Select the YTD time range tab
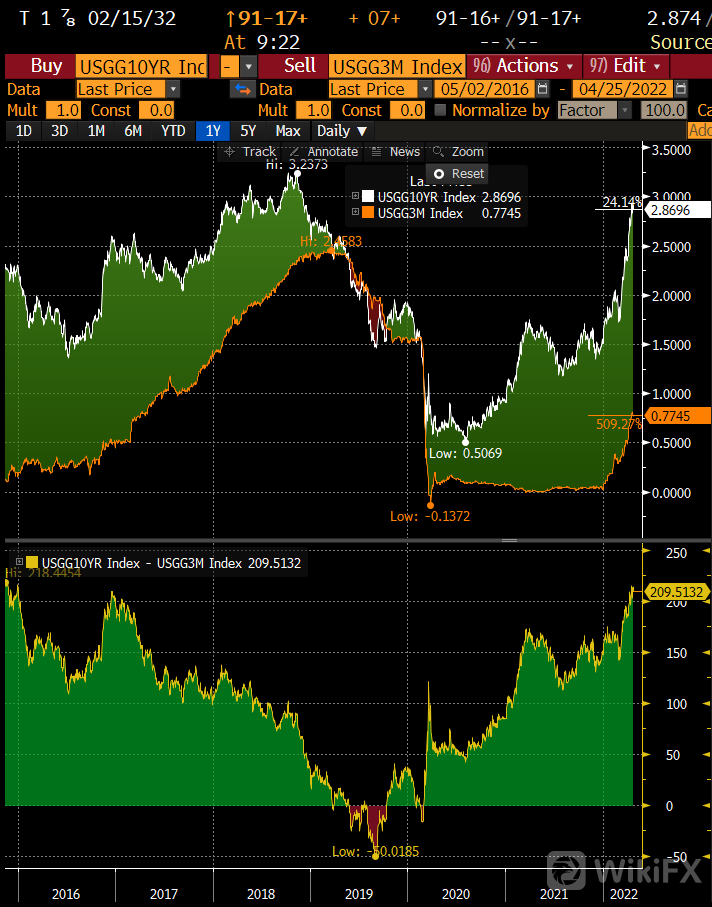 (173, 131)
